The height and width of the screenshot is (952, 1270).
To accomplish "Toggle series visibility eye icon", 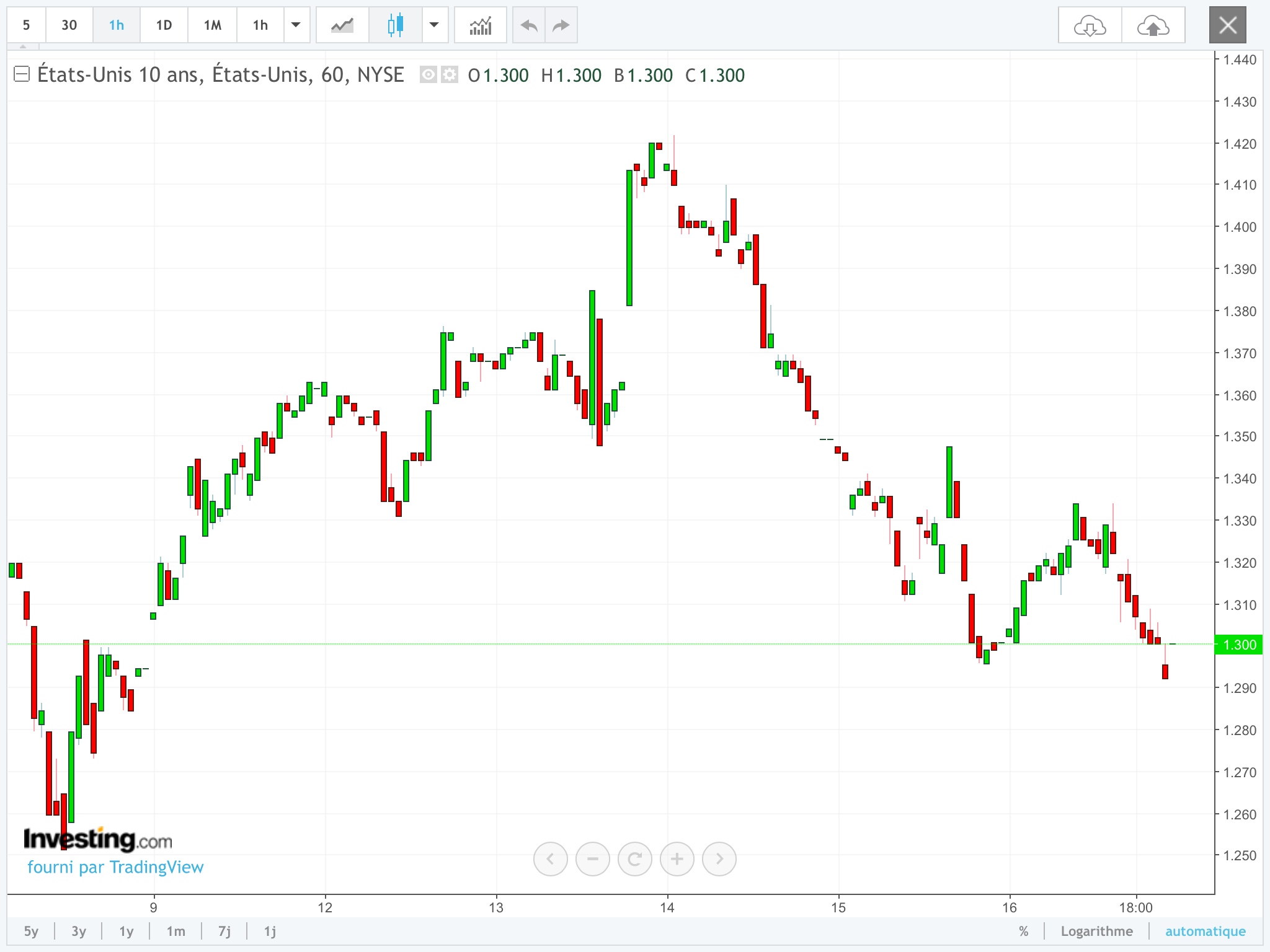I will point(428,75).
